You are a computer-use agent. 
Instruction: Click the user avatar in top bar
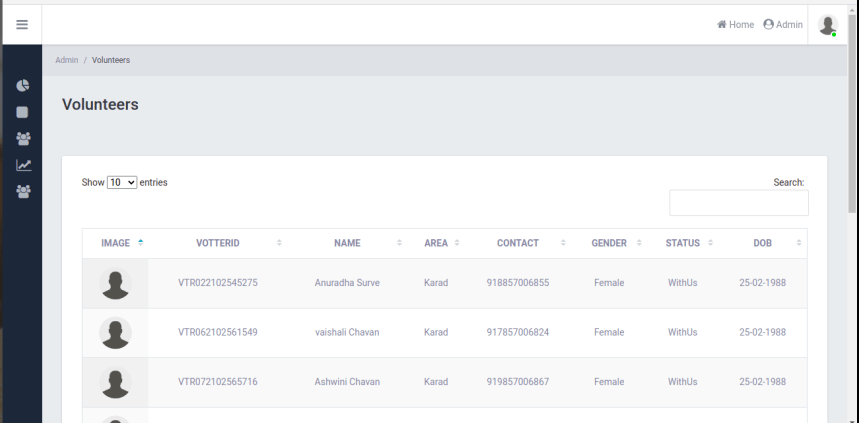(827, 25)
